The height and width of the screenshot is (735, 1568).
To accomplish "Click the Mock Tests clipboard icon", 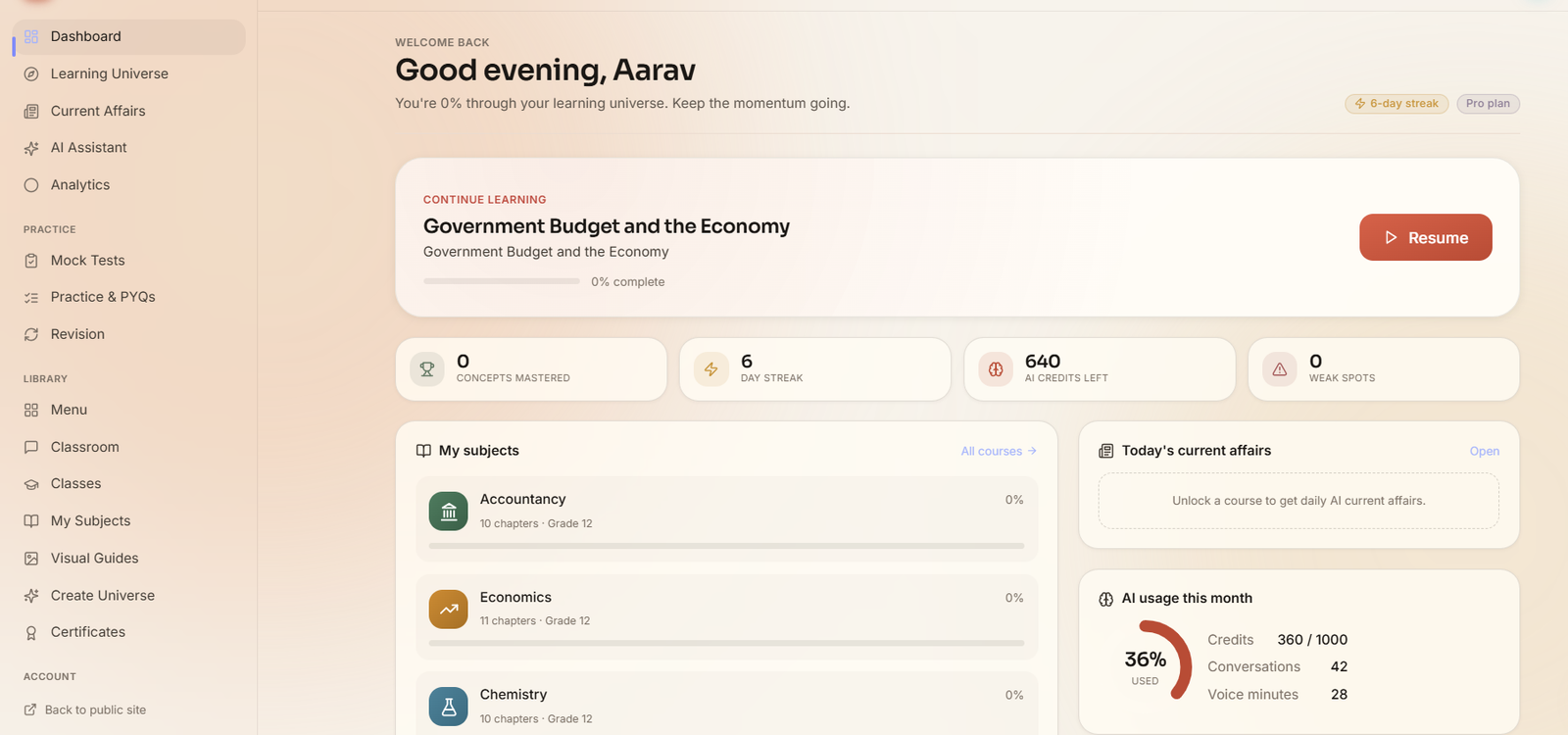I will [x=31, y=261].
